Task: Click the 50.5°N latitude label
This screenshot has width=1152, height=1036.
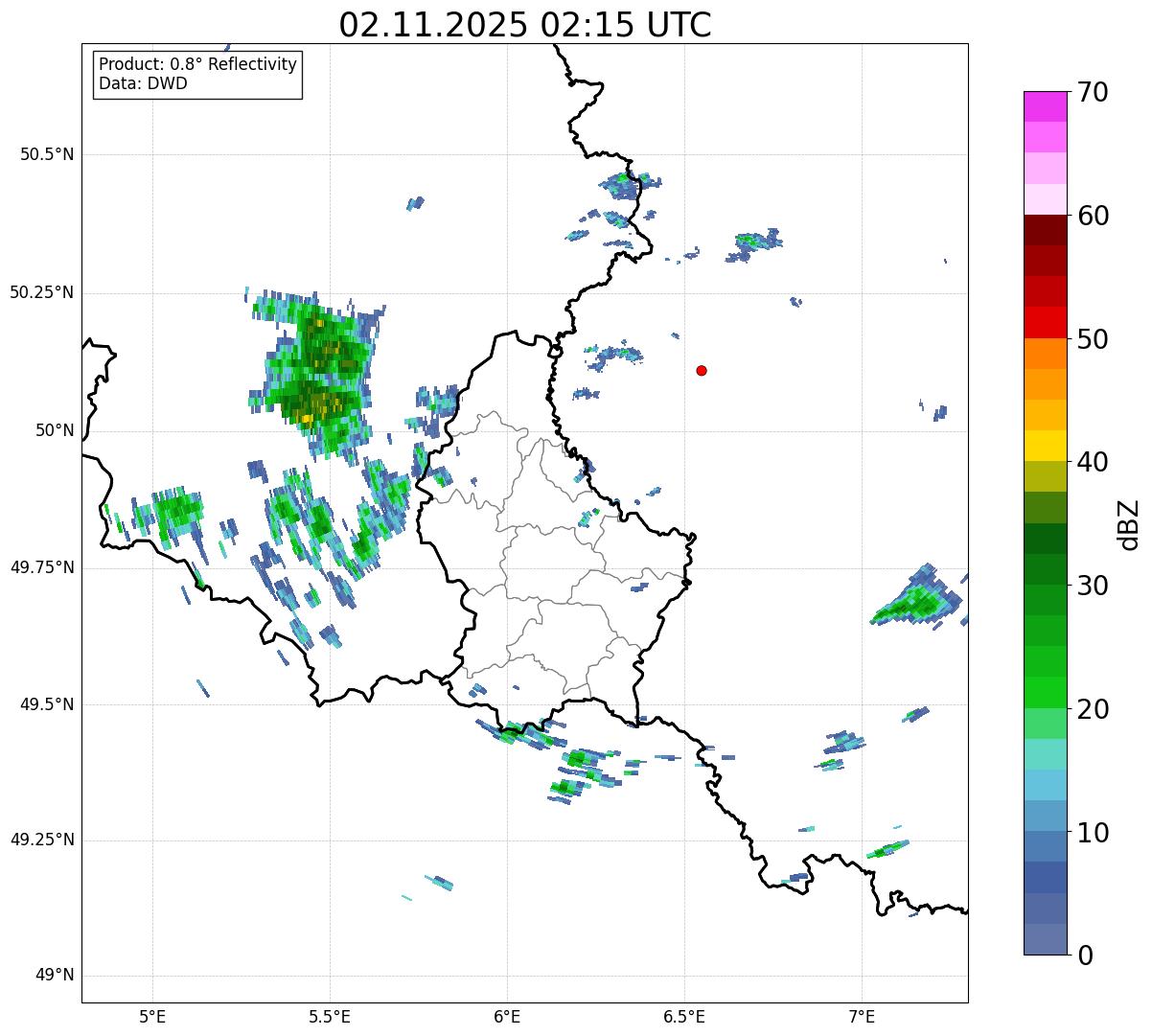Action: point(47,154)
